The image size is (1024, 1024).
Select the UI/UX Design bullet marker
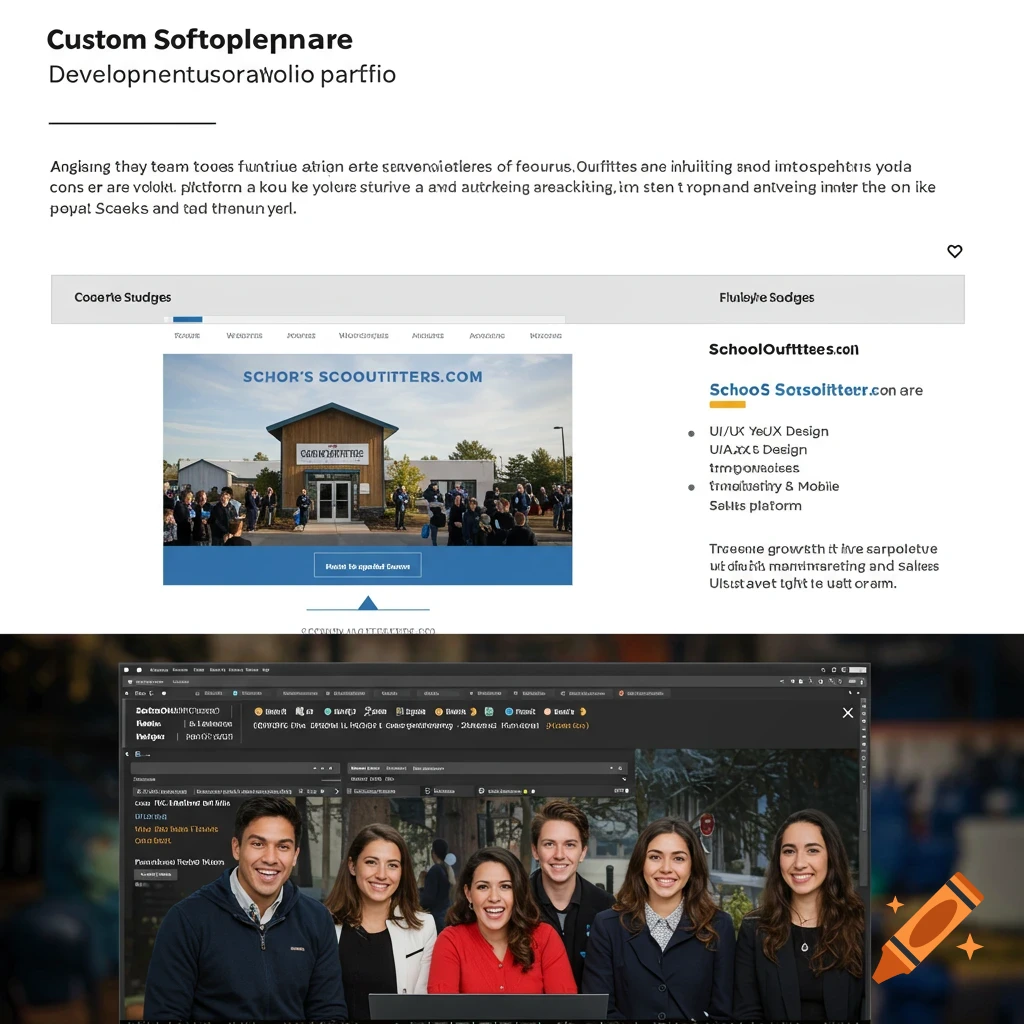[691, 432]
